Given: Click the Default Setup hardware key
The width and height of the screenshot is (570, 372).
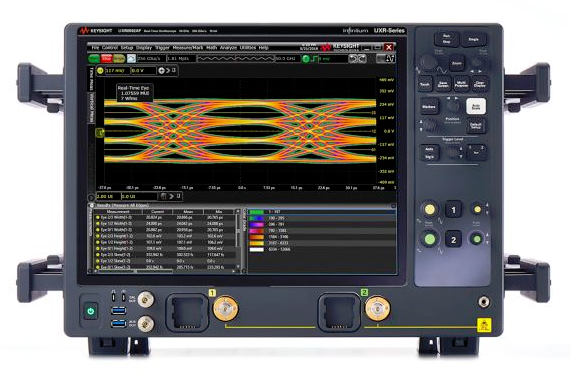Looking at the screenshot, I should coord(476,126).
